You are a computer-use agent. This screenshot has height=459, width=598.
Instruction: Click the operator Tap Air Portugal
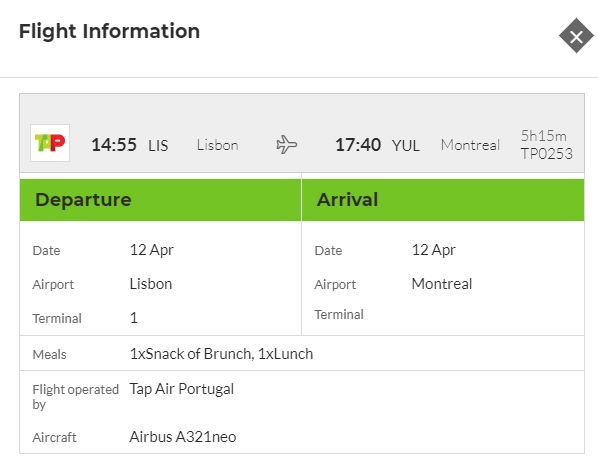[x=182, y=389]
